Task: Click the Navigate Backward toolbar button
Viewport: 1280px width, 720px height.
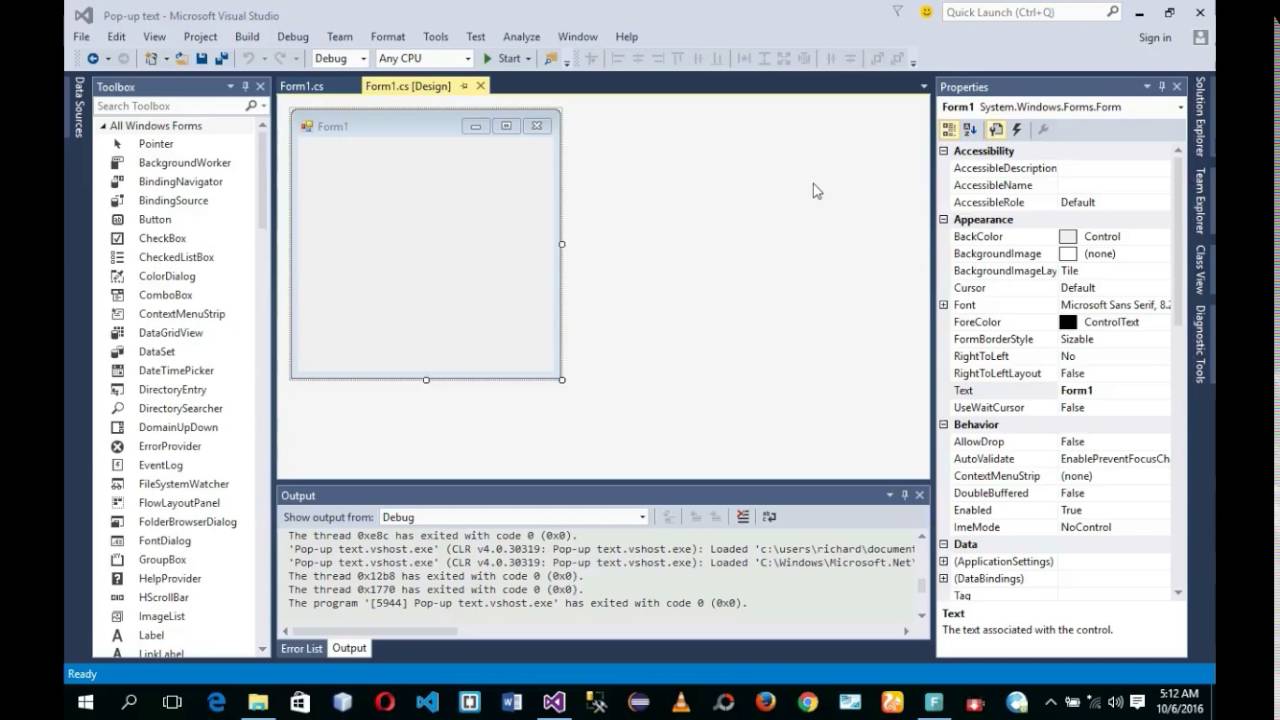Action: [x=93, y=58]
